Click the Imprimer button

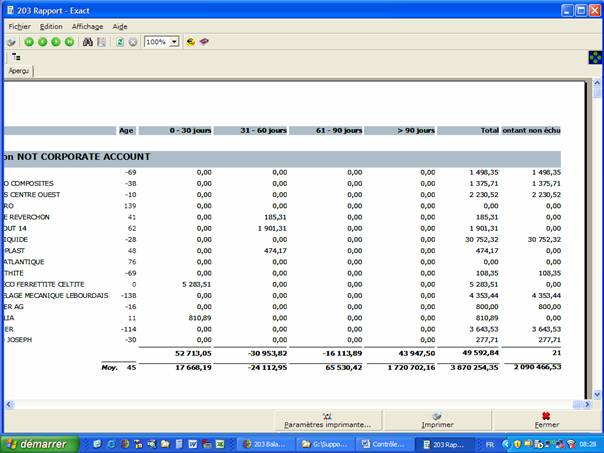436,420
